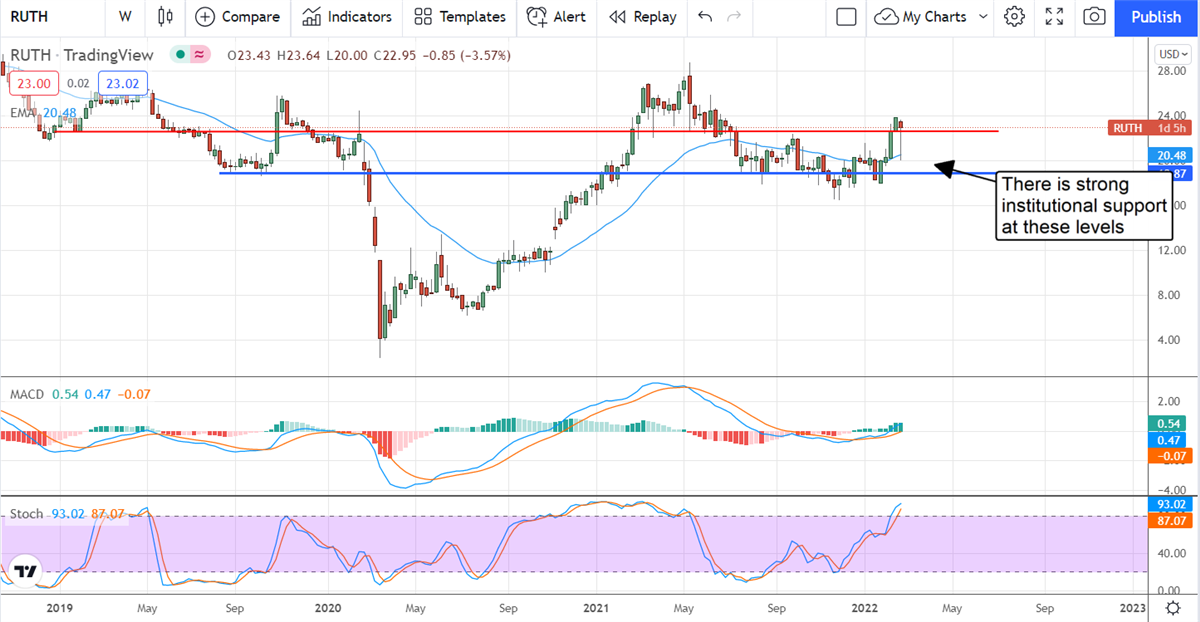Select the -0.07 MACD histogram label
1200x622 pixels.
(x=1172, y=457)
